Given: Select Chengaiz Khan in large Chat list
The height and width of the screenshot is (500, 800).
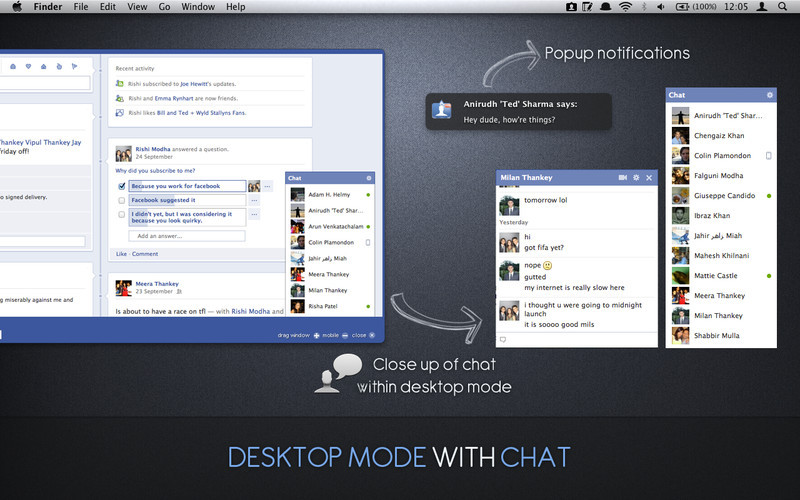Looking at the screenshot, I should (721, 136).
